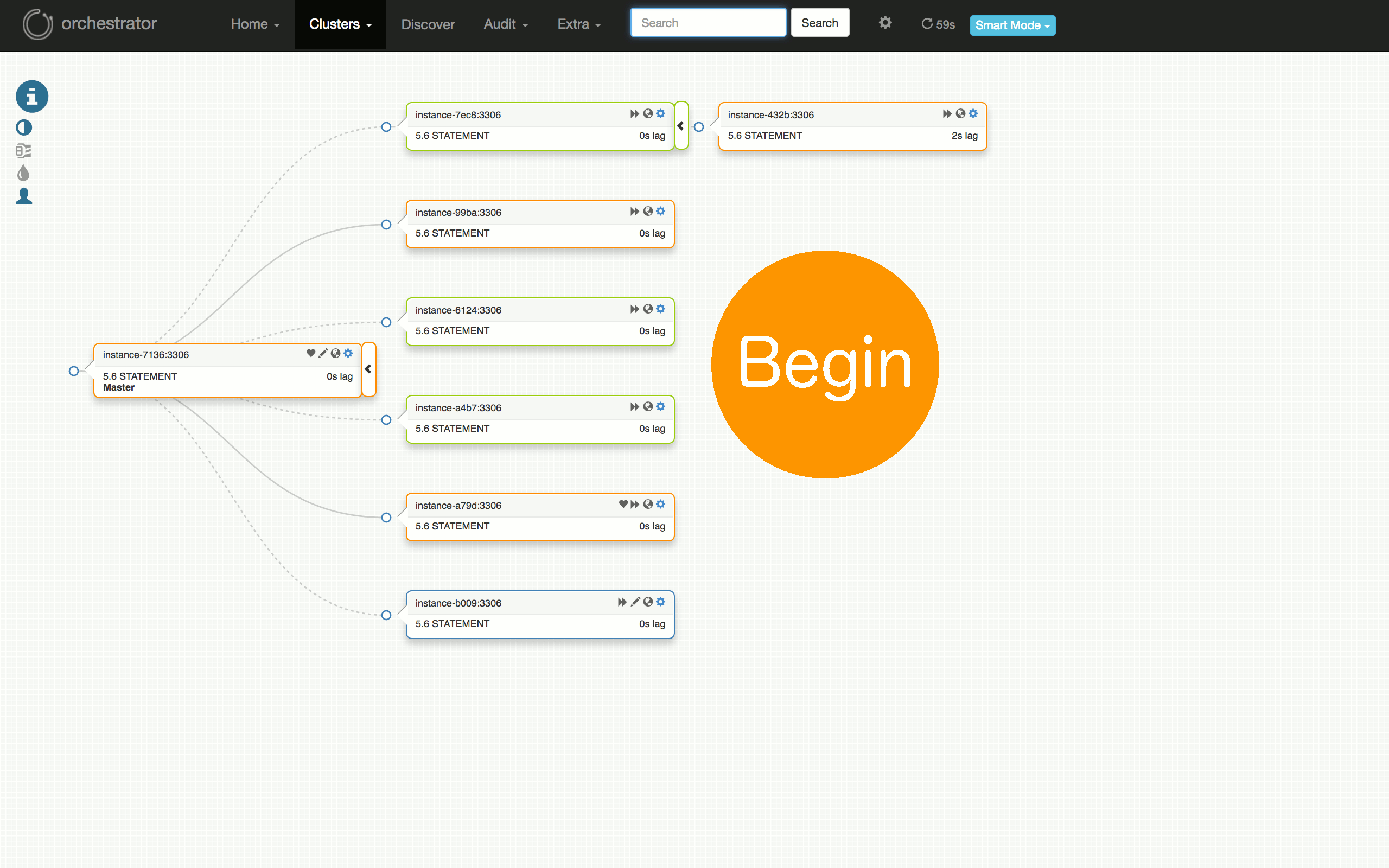Image resolution: width=1389 pixels, height=868 pixels.
Task: Click the droplet anonymize sidebar icon
Action: click(x=23, y=172)
